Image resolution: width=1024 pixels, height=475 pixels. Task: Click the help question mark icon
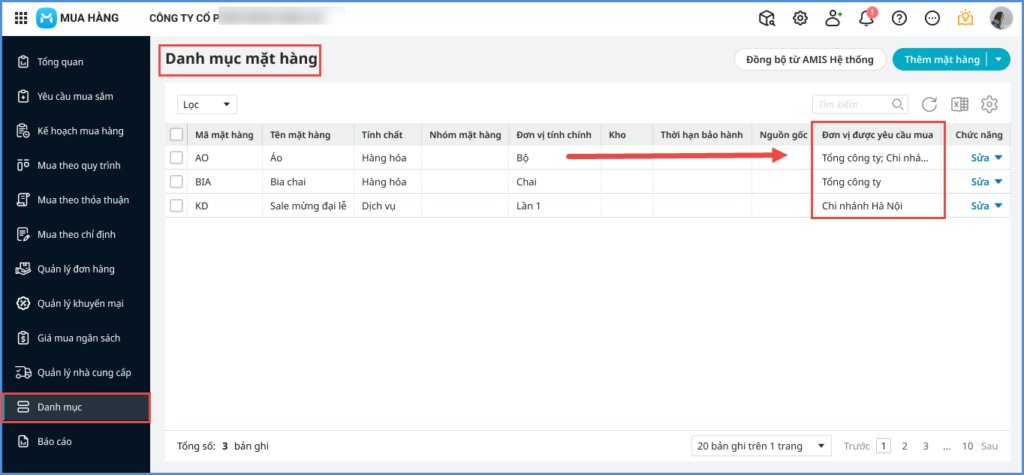pyautogui.click(x=899, y=18)
